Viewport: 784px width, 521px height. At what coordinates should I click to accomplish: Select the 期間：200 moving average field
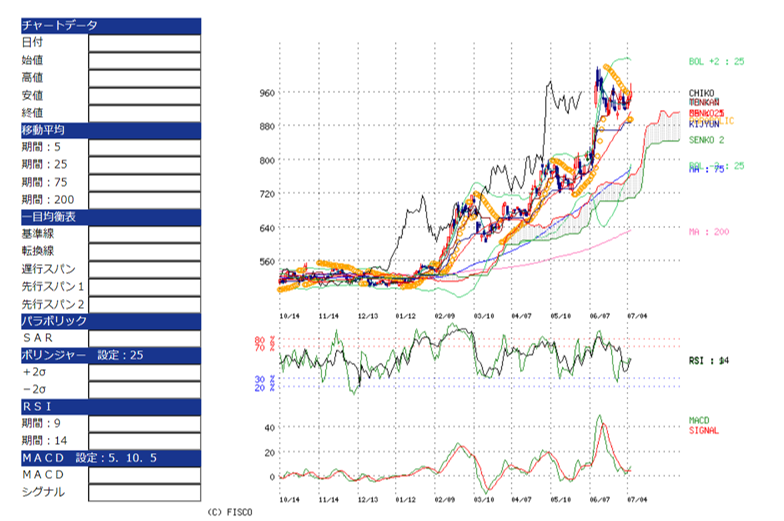[144, 200]
